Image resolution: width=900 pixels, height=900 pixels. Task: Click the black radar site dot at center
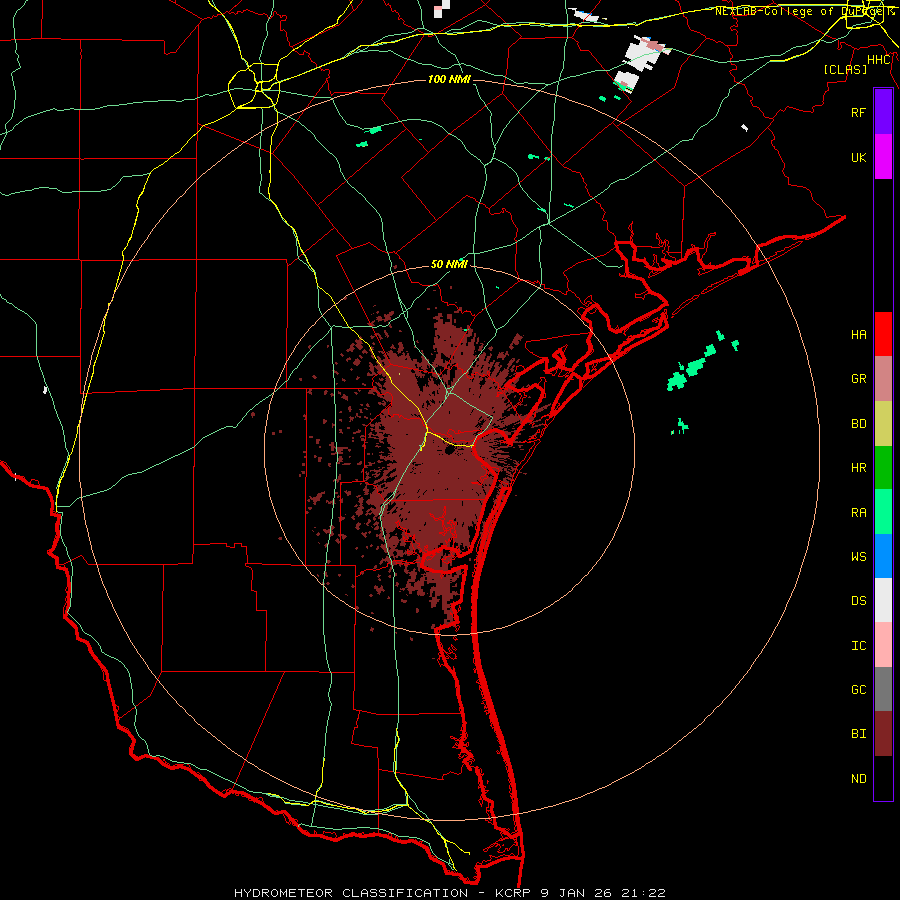(x=449, y=451)
